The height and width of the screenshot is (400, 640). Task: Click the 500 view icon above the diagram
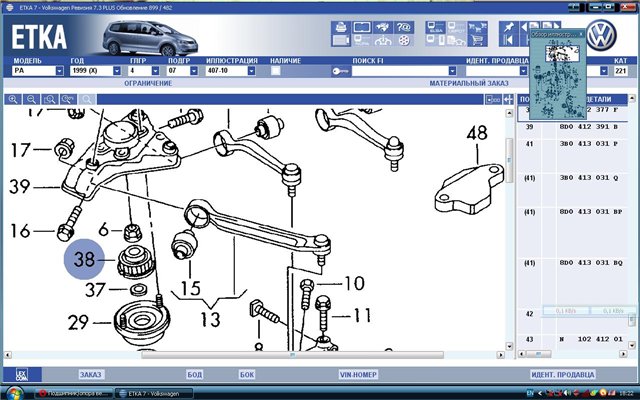pos(493,99)
